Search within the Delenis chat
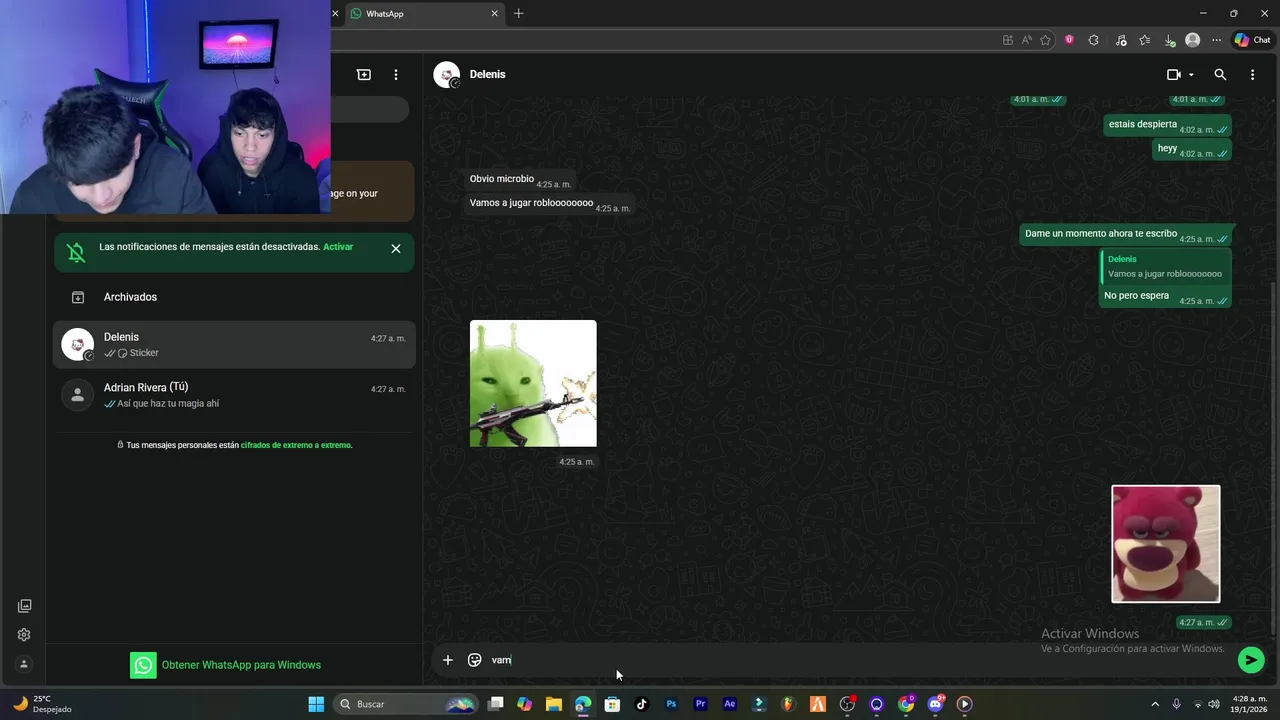 click(1220, 75)
